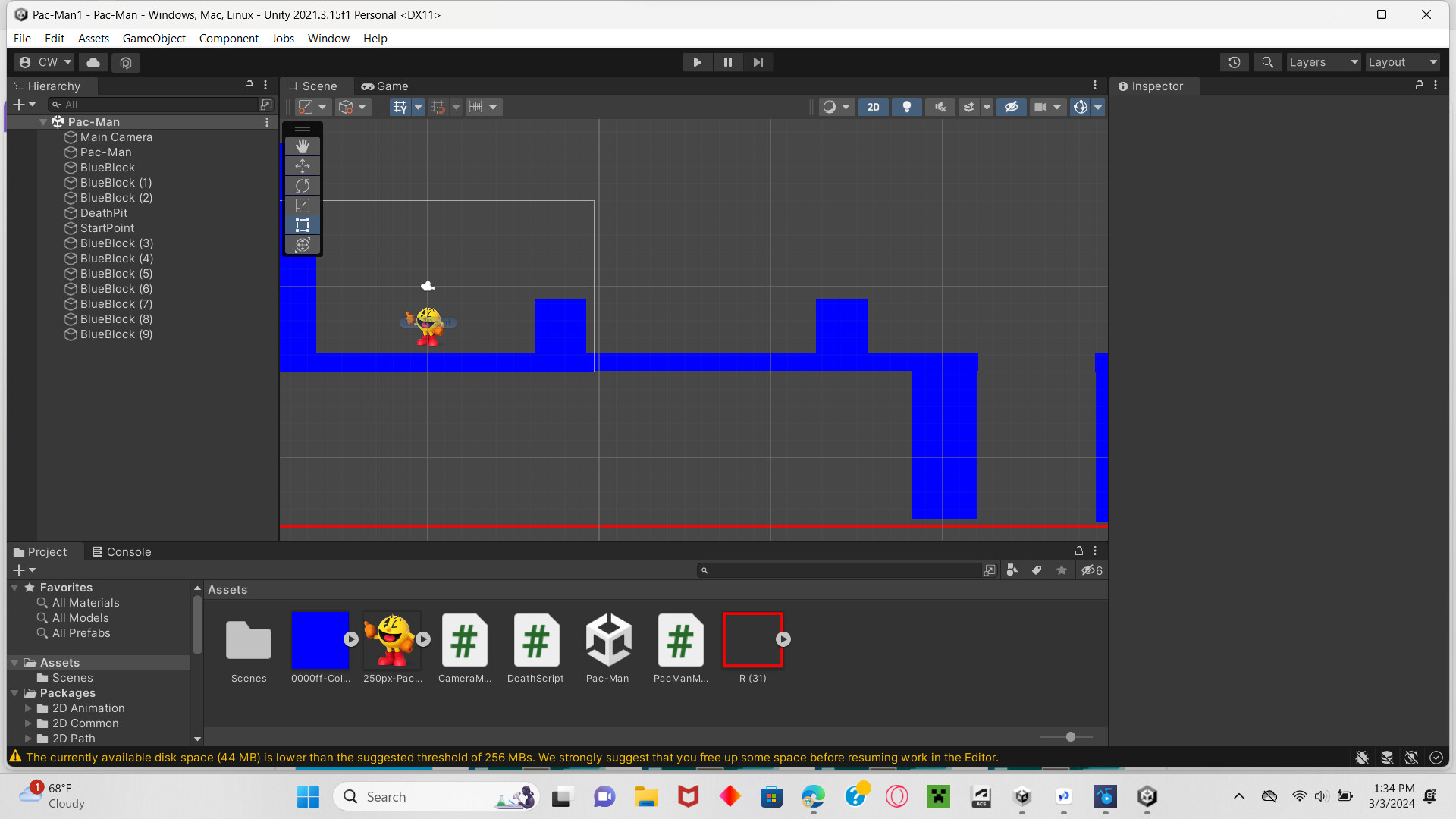Adjust the asset icon size slider
This screenshot has height=819, width=1456.
[x=1070, y=737]
